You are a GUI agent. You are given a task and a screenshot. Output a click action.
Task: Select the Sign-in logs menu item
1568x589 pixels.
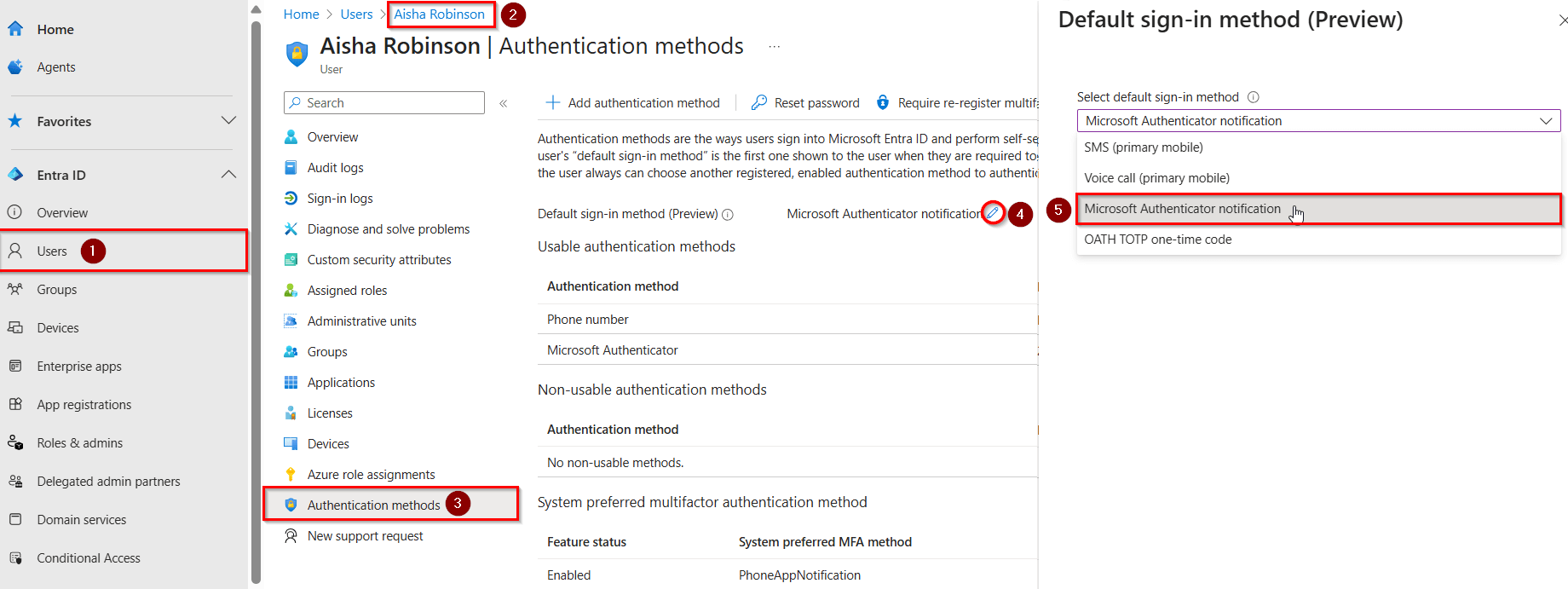[339, 198]
